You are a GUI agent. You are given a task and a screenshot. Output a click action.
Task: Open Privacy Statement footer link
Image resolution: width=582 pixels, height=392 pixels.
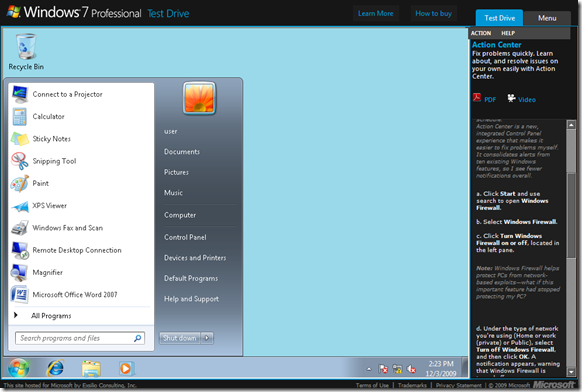[x=458, y=385]
